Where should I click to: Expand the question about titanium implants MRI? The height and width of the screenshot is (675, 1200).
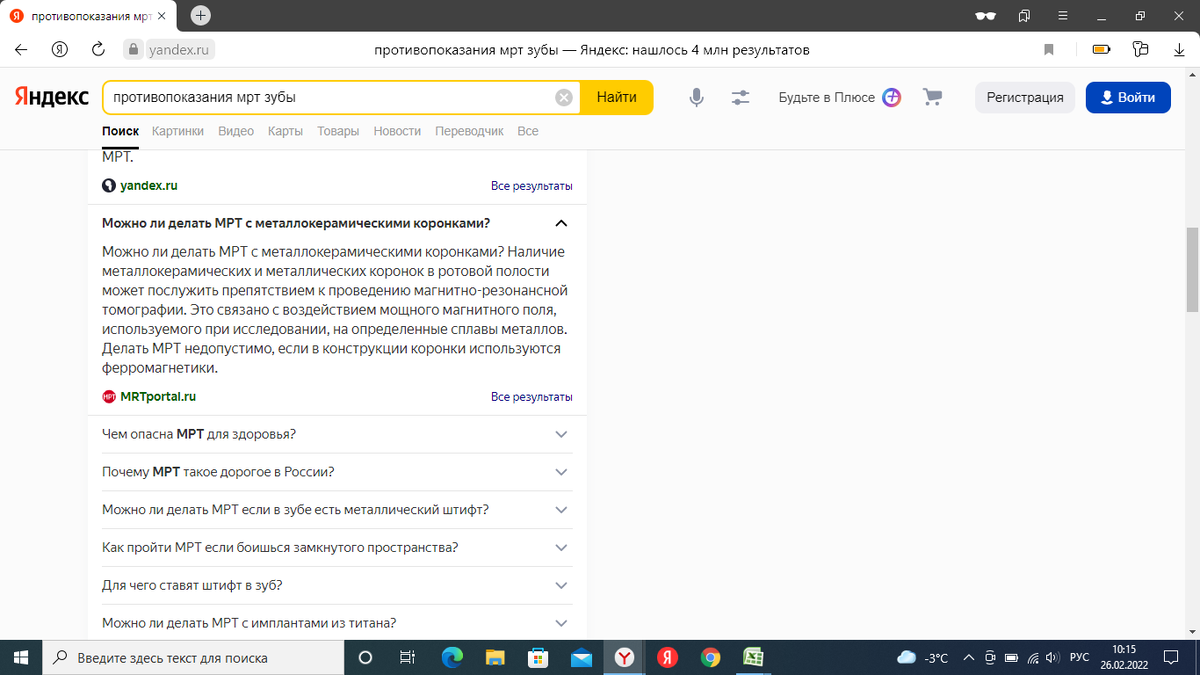coord(337,623)
